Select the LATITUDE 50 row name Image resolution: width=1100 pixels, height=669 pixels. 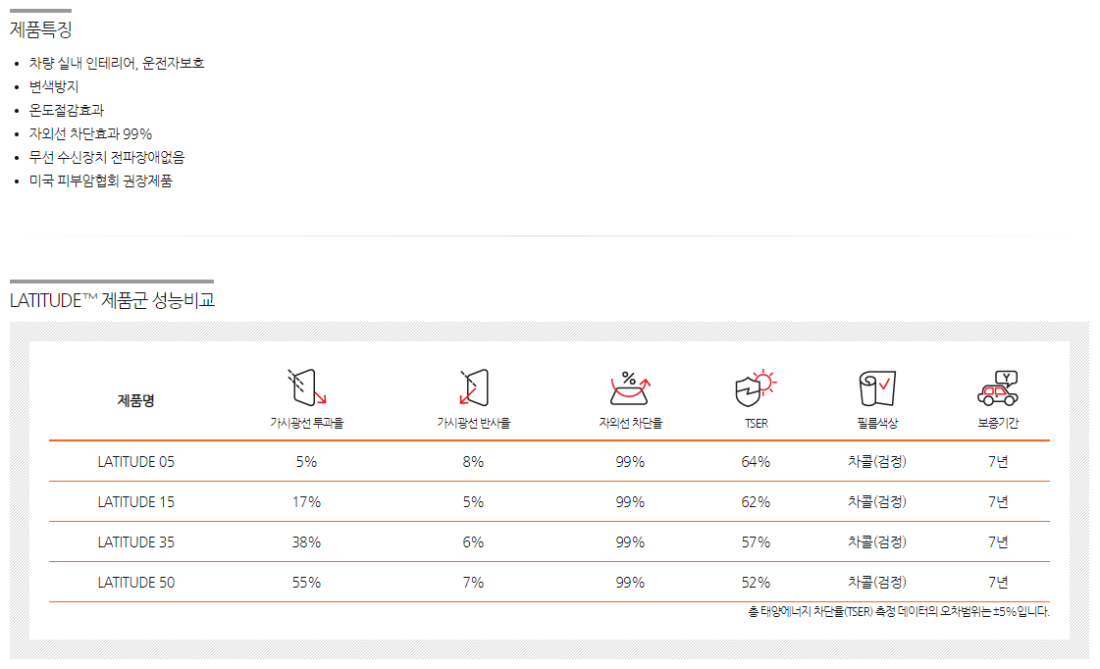[136, 583]
